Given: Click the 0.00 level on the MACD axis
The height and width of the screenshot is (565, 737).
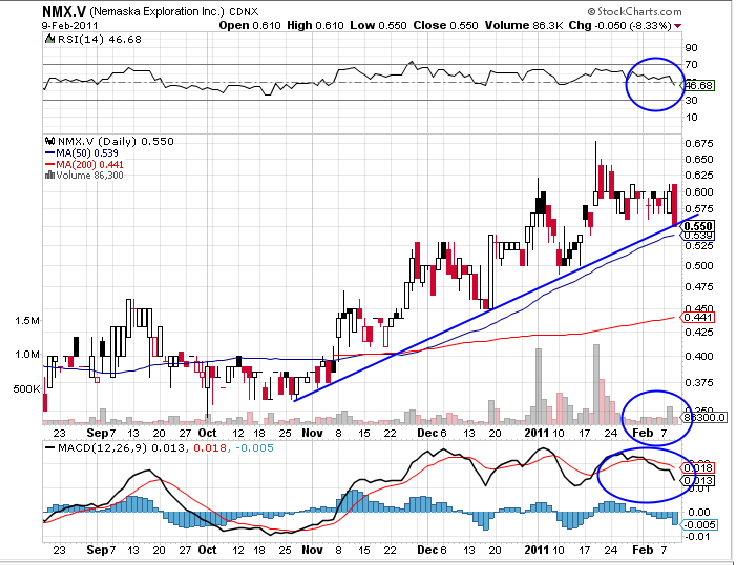Looking at the screenshot, I should (699, 512).
